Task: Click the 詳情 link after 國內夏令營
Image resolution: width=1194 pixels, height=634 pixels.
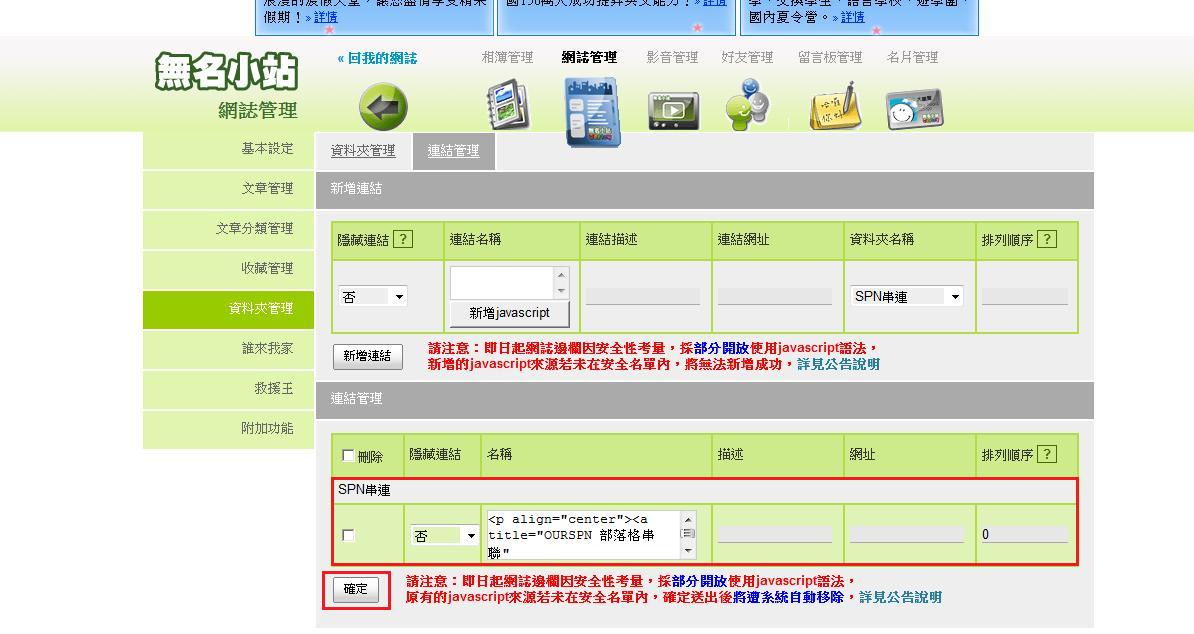Action: (x=852, y=17)
